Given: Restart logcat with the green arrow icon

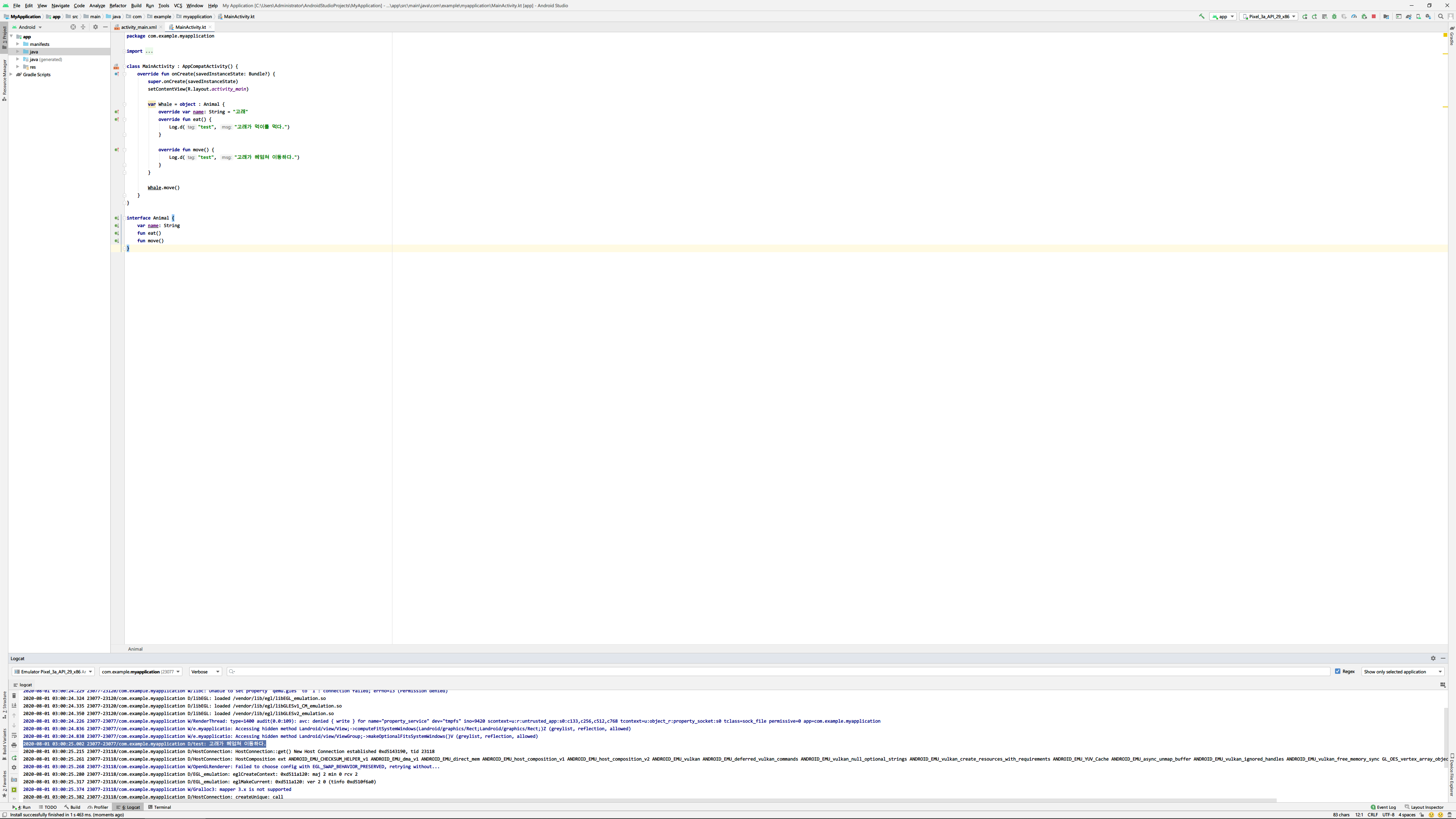Looking at the screenshot, I should 14,758.
